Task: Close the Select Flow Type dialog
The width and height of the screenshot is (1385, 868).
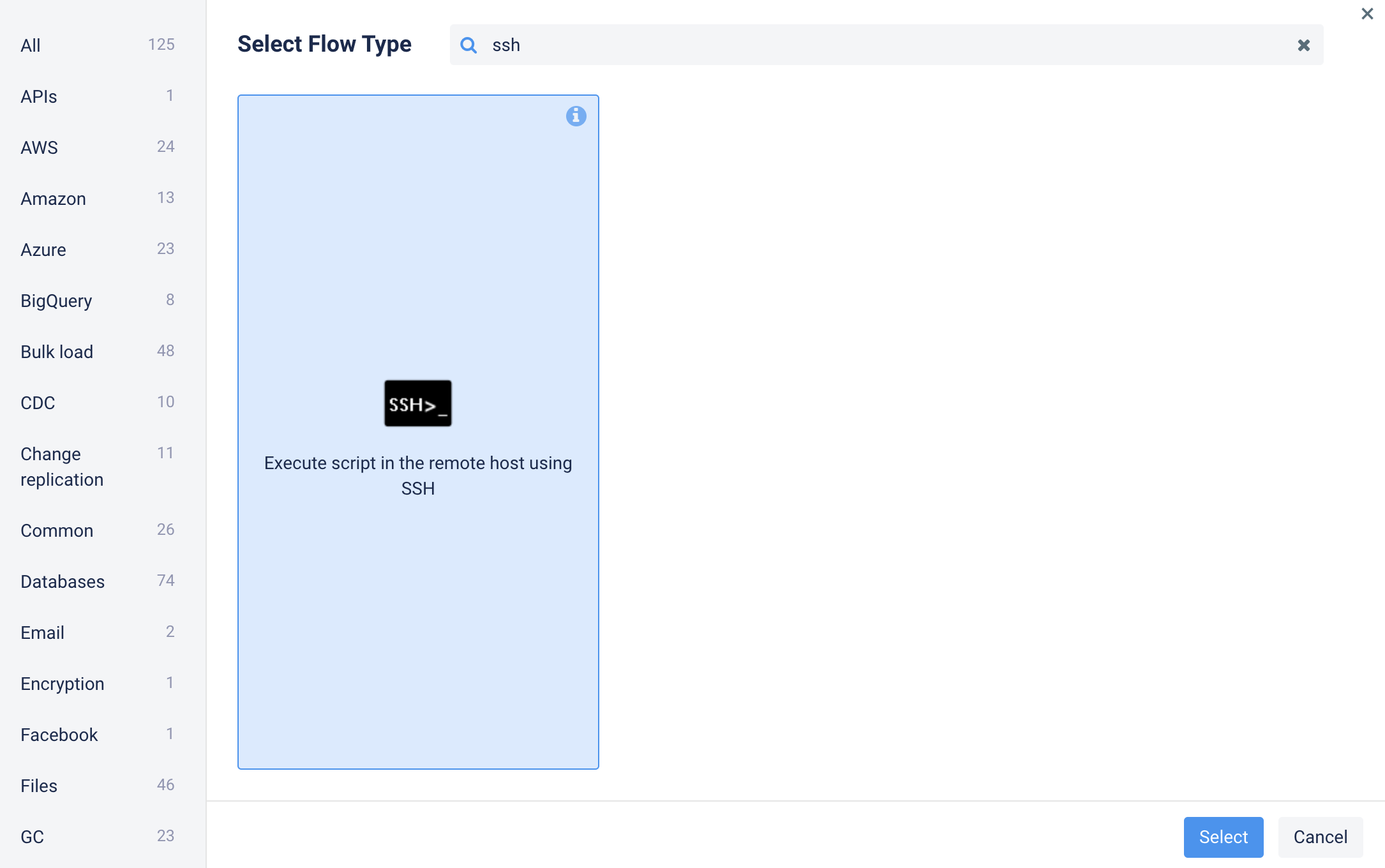Action: 1367,13
